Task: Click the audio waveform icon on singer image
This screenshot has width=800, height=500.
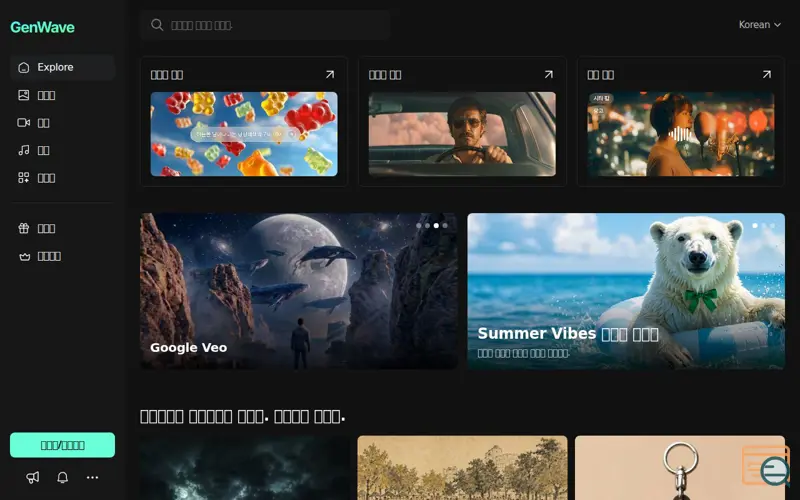Action: [679, 135]
